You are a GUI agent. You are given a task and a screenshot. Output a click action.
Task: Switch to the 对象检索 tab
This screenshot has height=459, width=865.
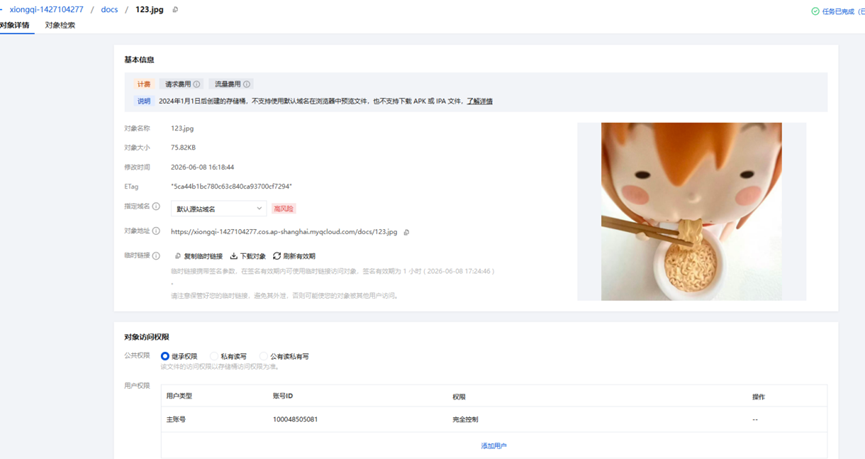[x=60, y=25]
